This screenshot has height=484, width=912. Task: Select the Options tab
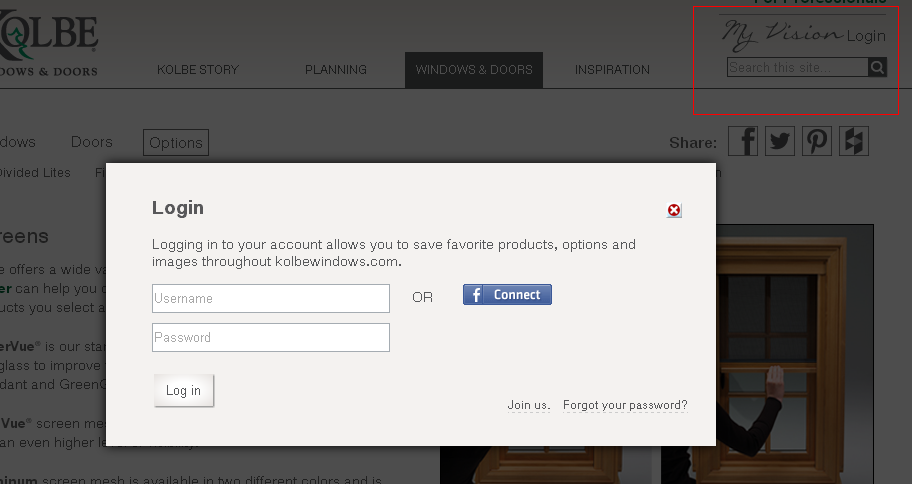pyautogui.click(x=176, y=143)
